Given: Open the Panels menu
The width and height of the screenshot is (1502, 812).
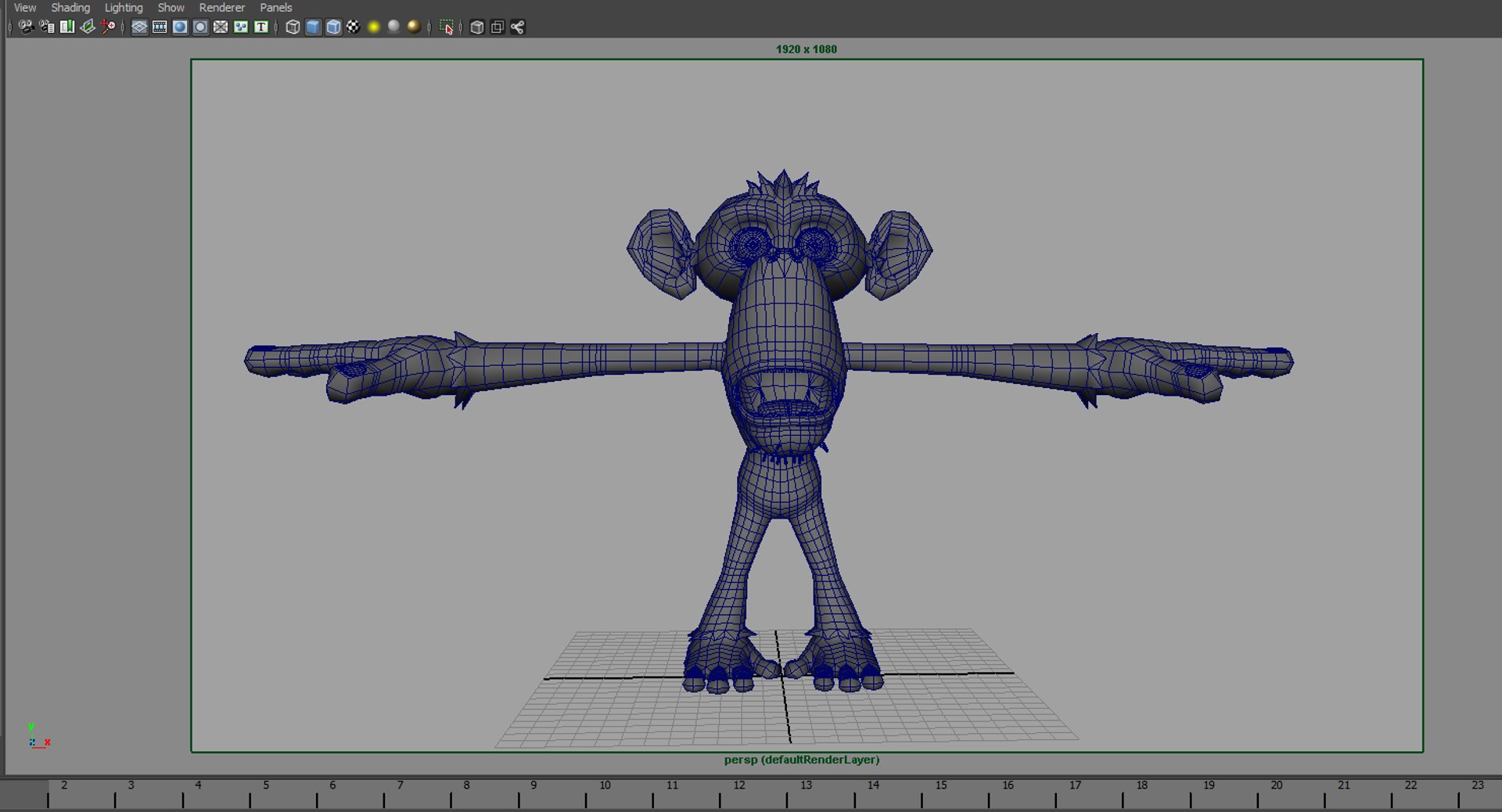Looking at the screenshot, I should pyautogui.click(x=275, y=8).
